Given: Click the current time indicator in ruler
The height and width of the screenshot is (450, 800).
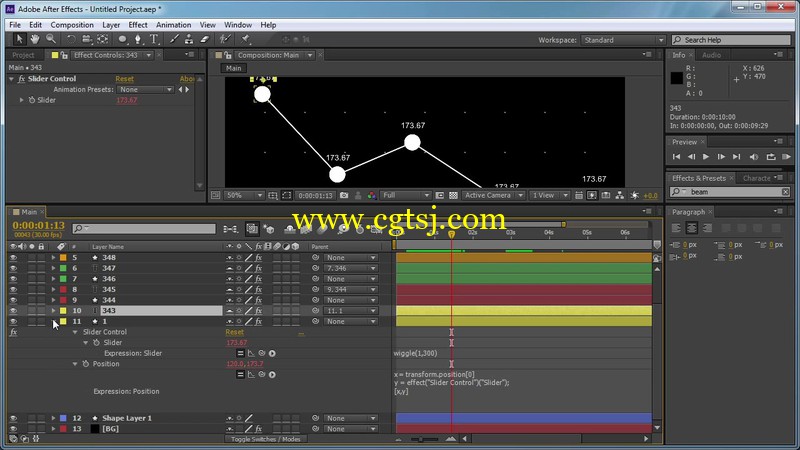Looking at the screenshot, I should pyautogui.click(x=452, y=234).
